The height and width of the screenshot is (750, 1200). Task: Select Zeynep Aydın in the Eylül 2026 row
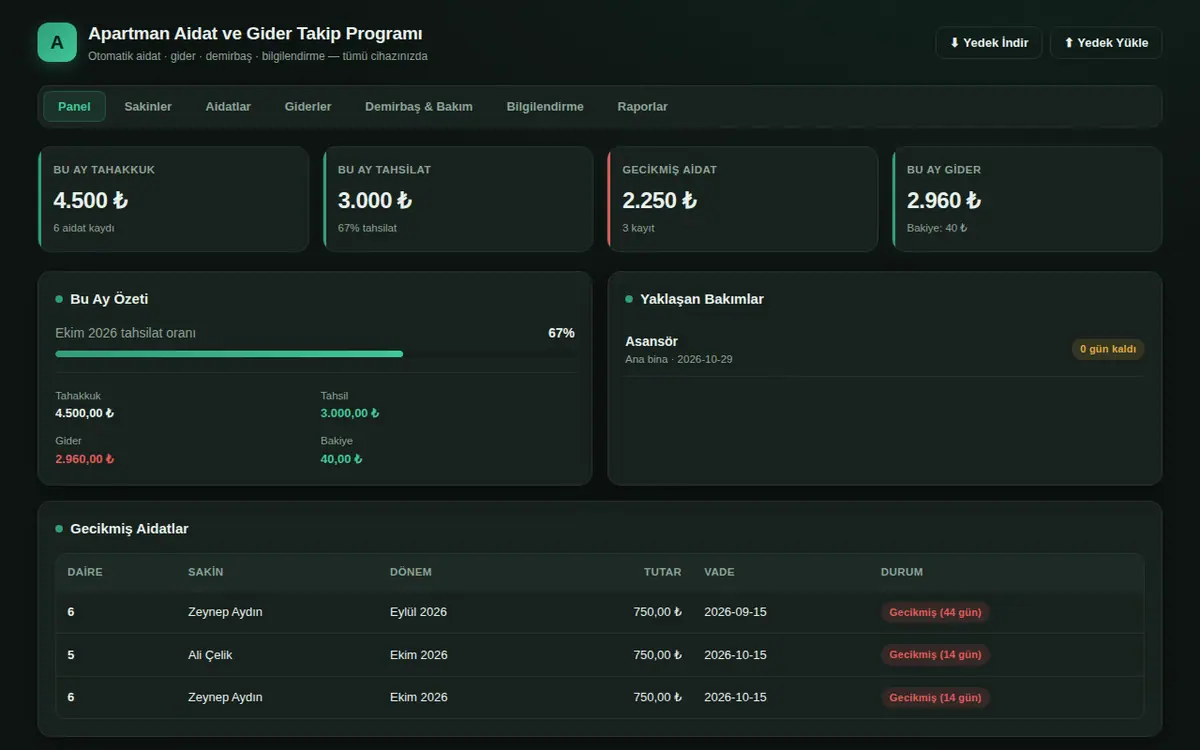pos(225,612)
